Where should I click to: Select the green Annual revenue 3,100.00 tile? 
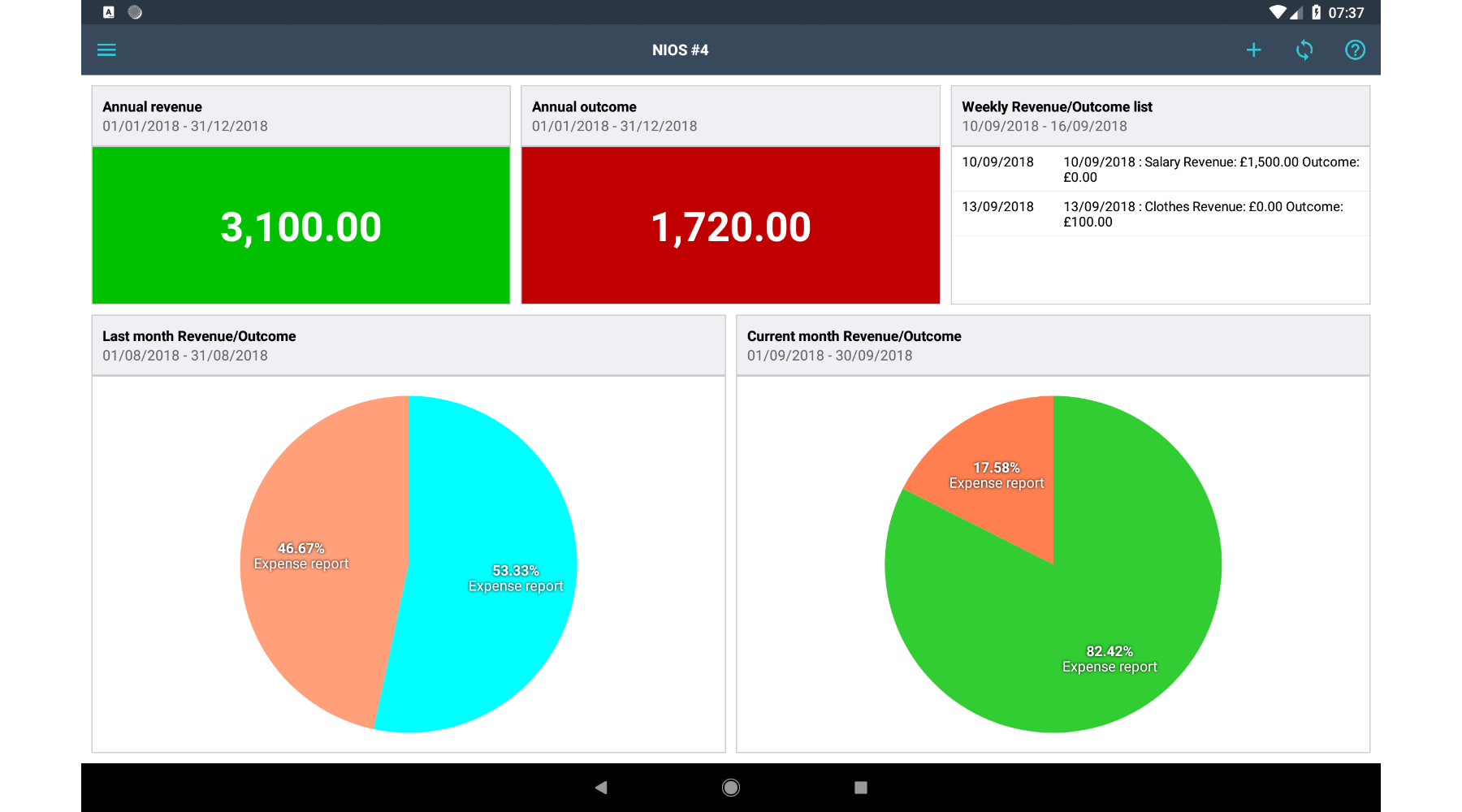pyautogui.click(x=301, y=226)
